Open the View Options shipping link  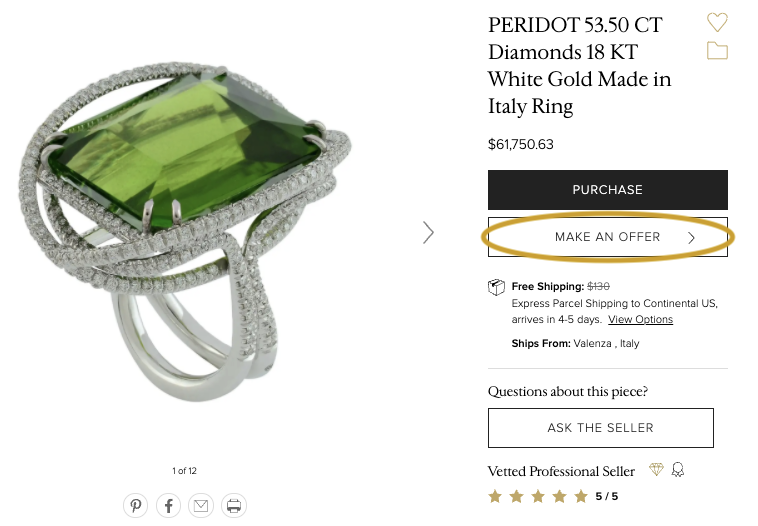click(x=640, y=320)
